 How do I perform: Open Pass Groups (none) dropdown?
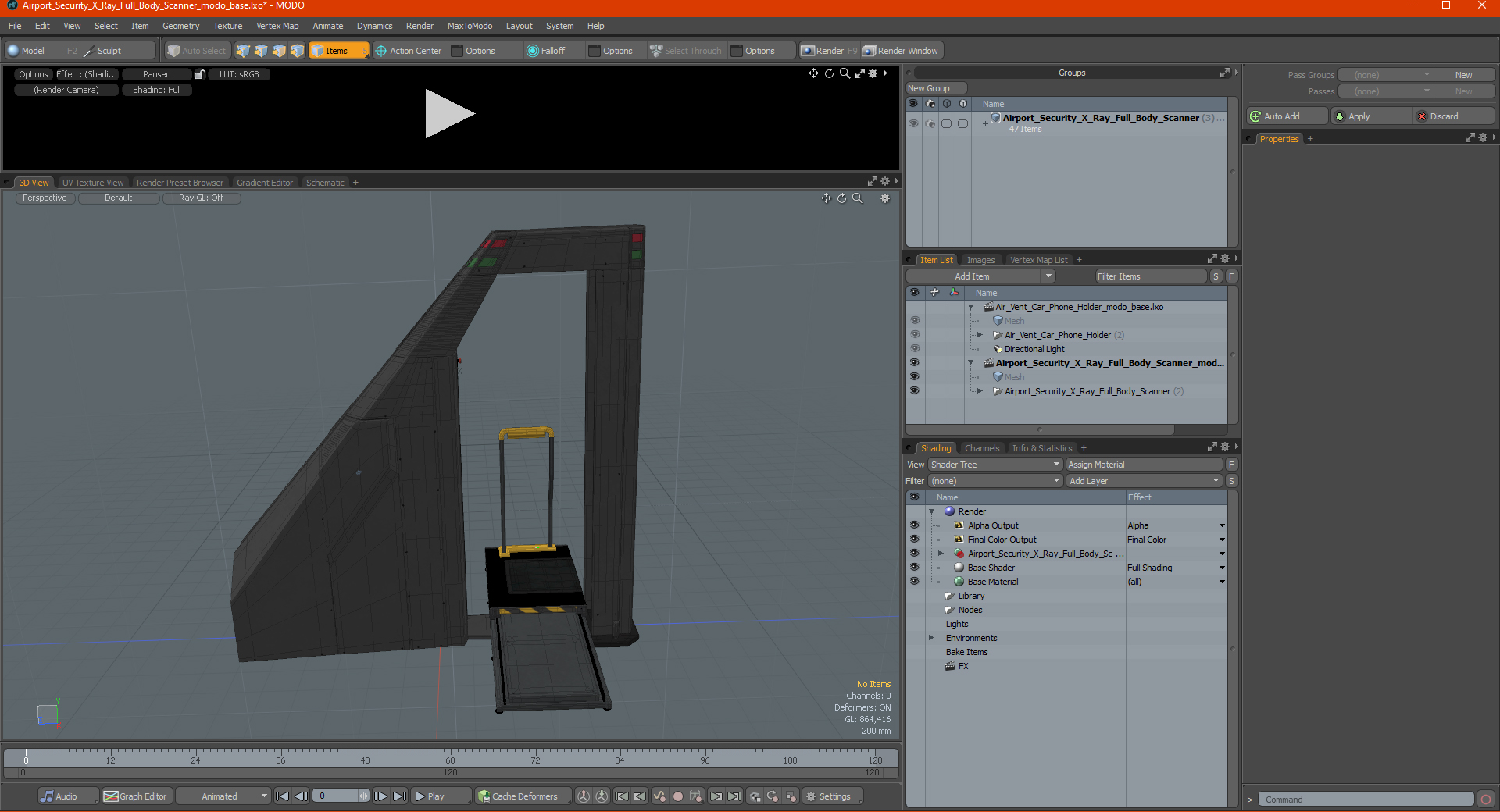[1385, 75]
